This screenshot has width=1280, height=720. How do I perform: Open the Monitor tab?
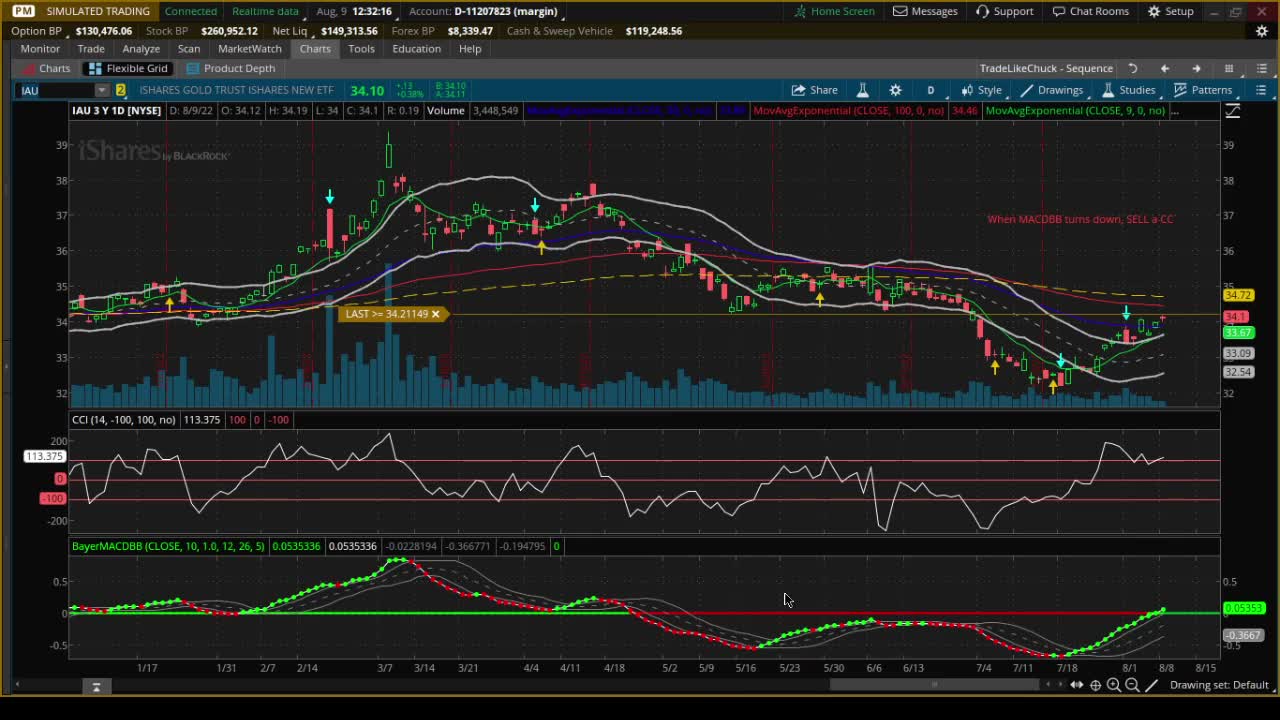coord(40,48)
